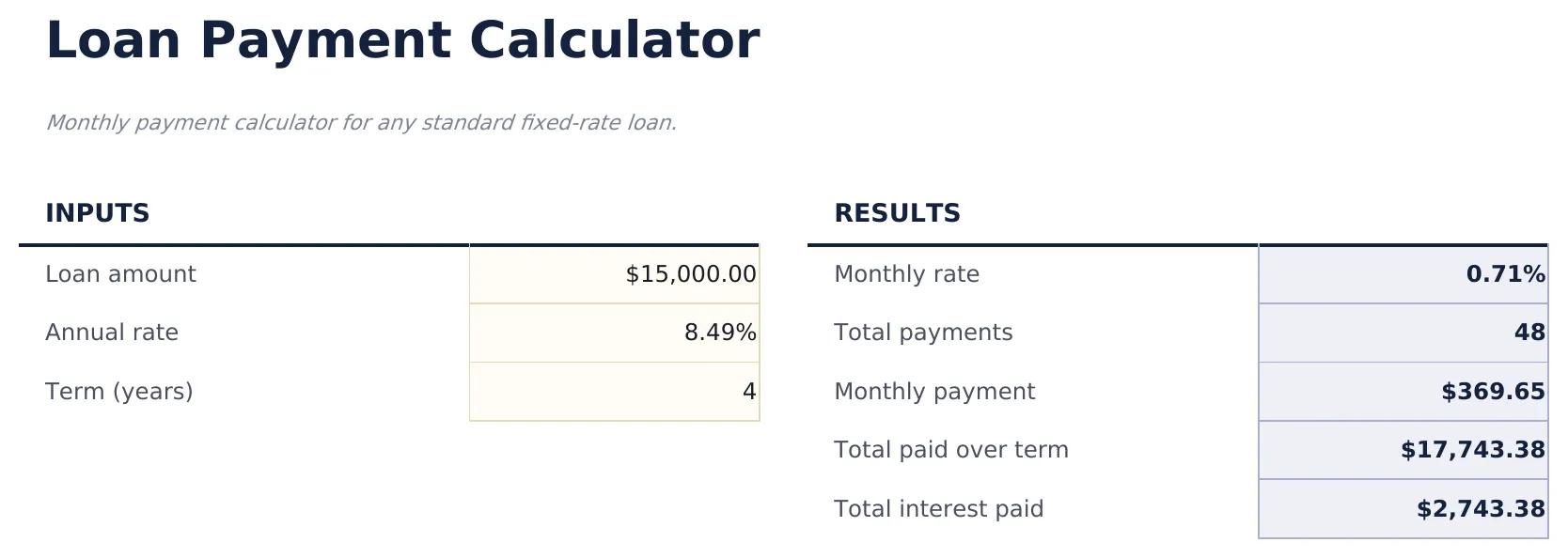Image resolution: width=1568 pixels, height=558 pixels.
Task: Click the Loan amount row label
Action: [120, 274]
